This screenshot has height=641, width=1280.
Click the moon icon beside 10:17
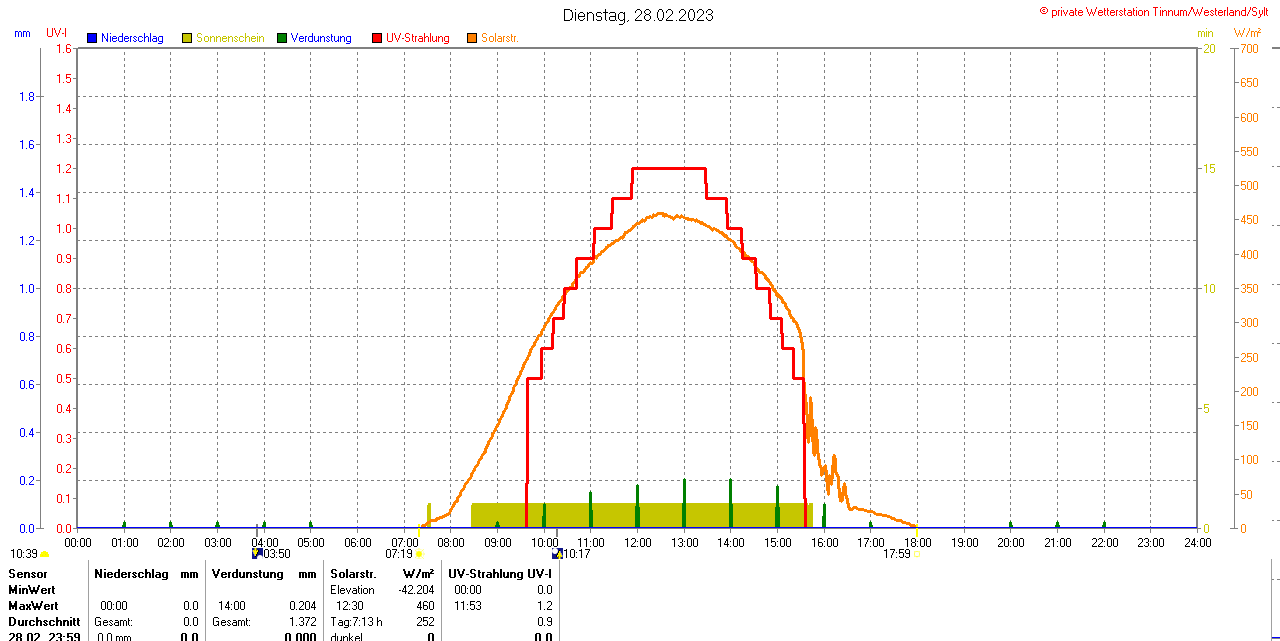557,553
